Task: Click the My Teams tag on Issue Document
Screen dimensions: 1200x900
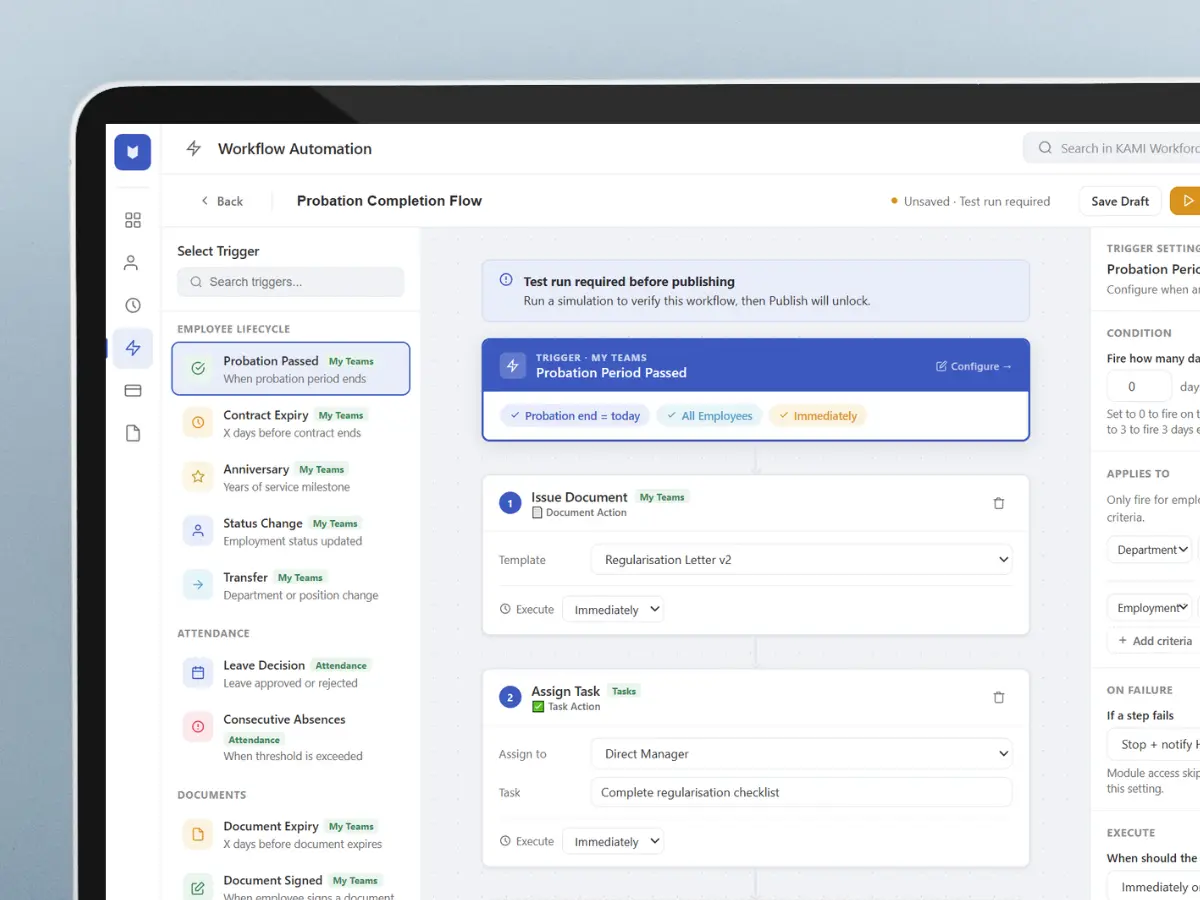Action: coord(662,497)
